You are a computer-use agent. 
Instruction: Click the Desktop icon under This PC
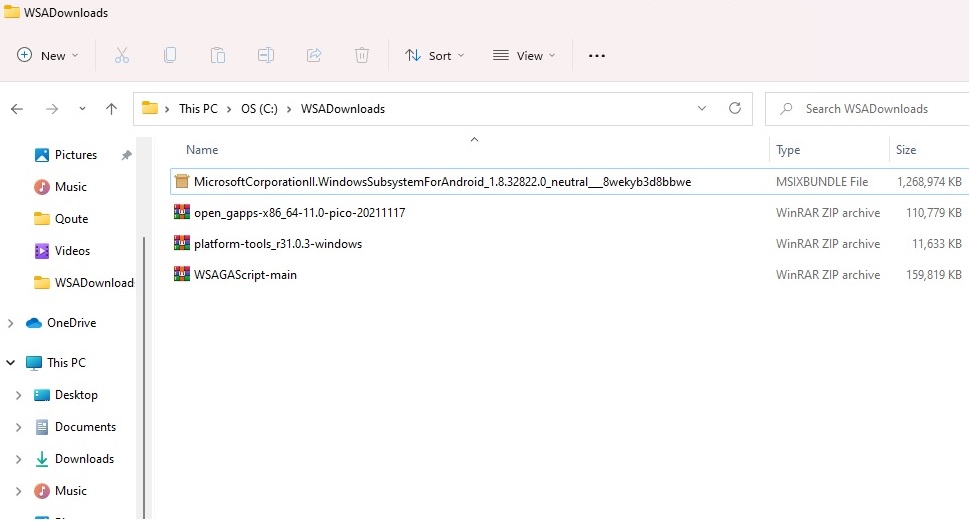[x=41, y=395]
